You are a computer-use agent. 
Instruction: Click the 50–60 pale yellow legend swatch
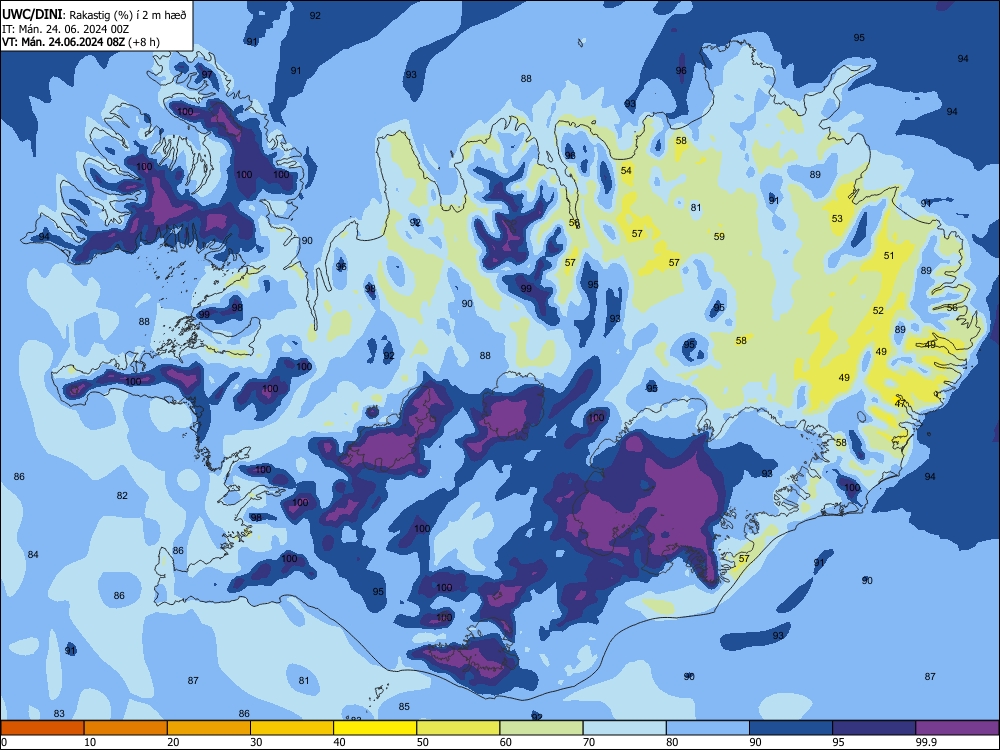click(459, 728)
